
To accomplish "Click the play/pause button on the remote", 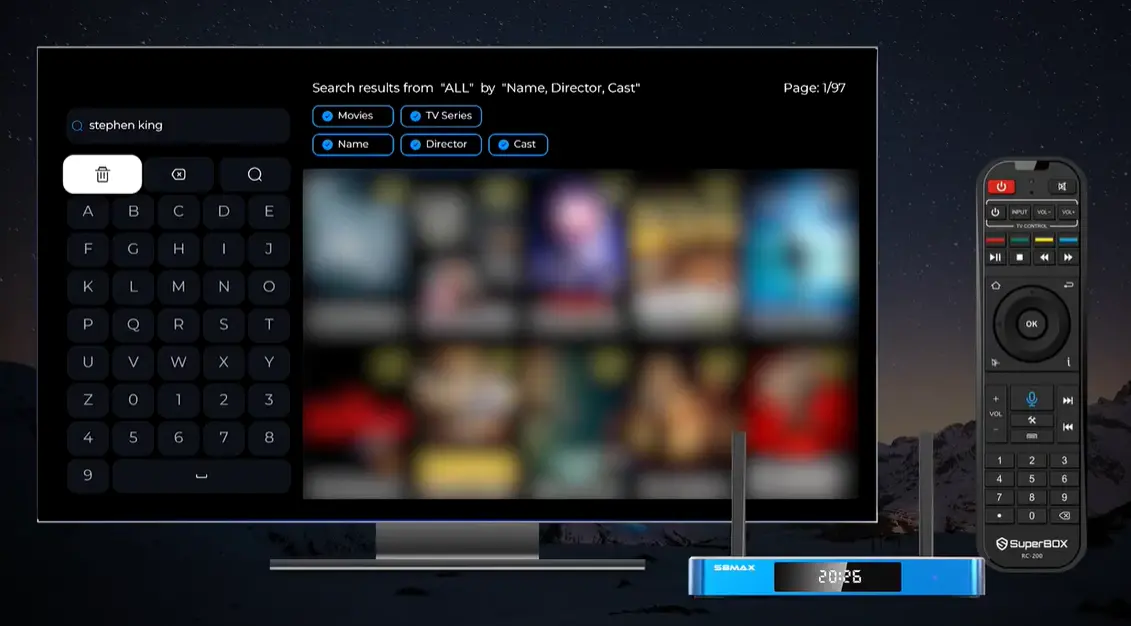I will point(995,257).
